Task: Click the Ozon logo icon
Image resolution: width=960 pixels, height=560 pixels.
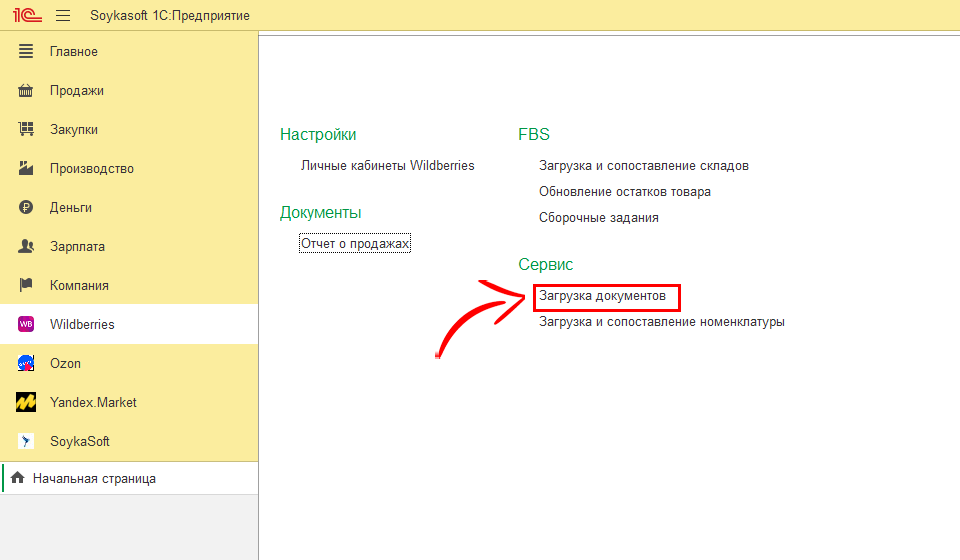Action: coord(27,363)
